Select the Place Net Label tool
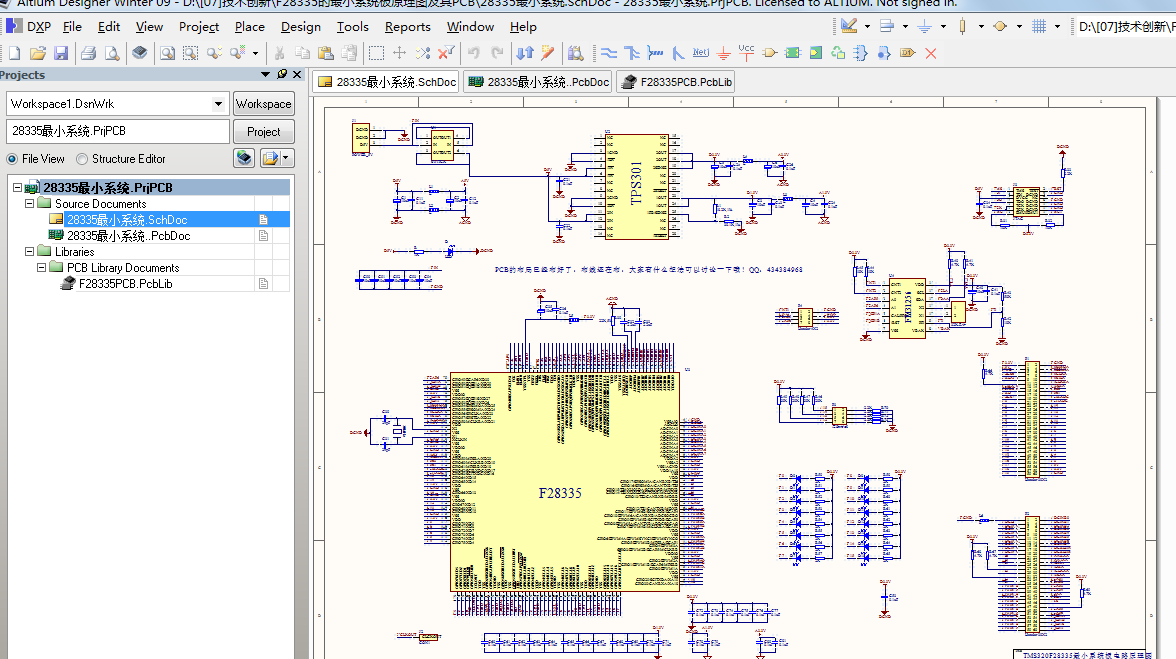The width and height of the screenshot is (1176, 659). [x=700, y=52]
